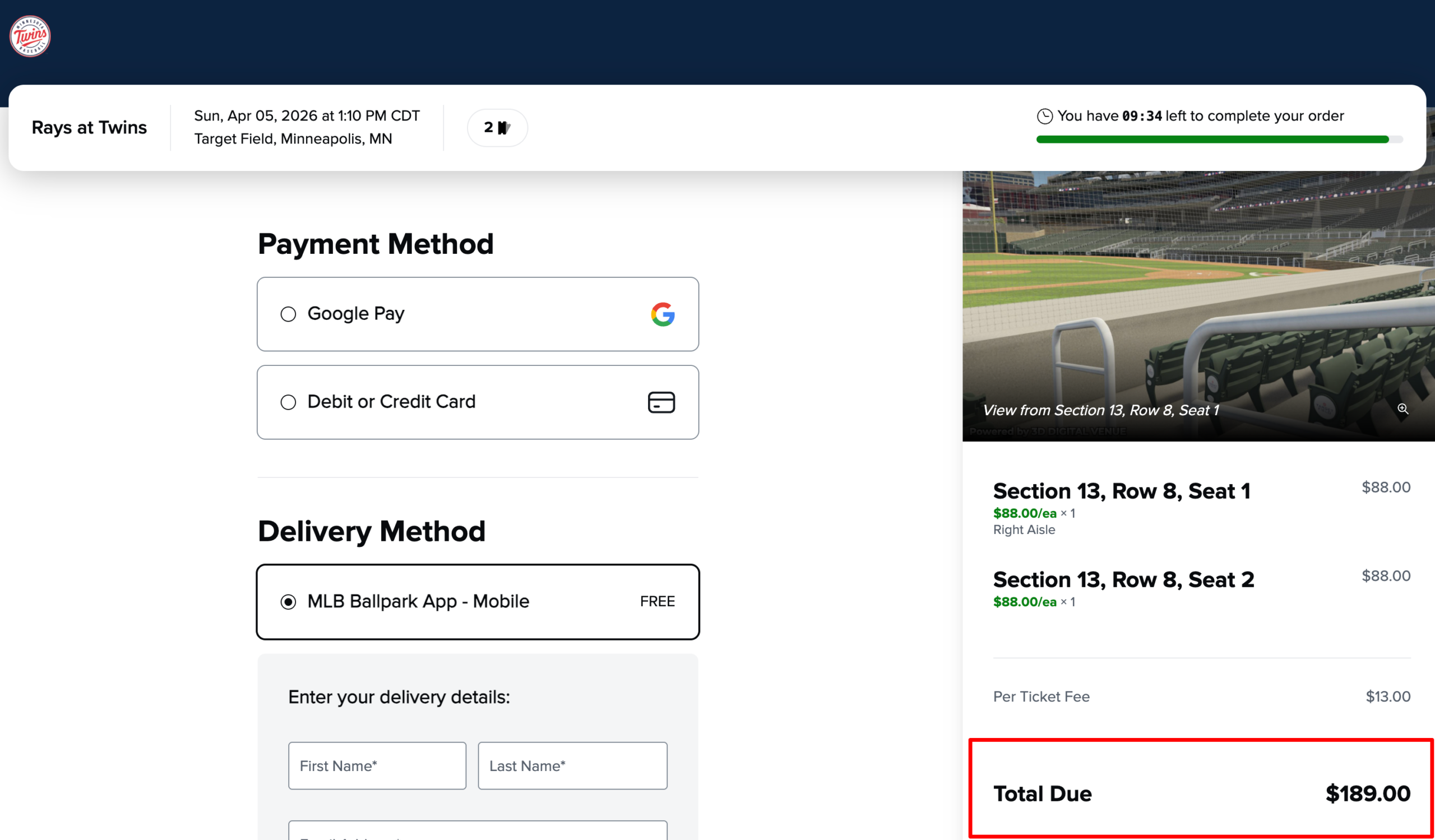Image resolution: width=1435 pixels, height=840 pixels.
Task: Click the Google Pay label
Action: [x=356, y=314]
